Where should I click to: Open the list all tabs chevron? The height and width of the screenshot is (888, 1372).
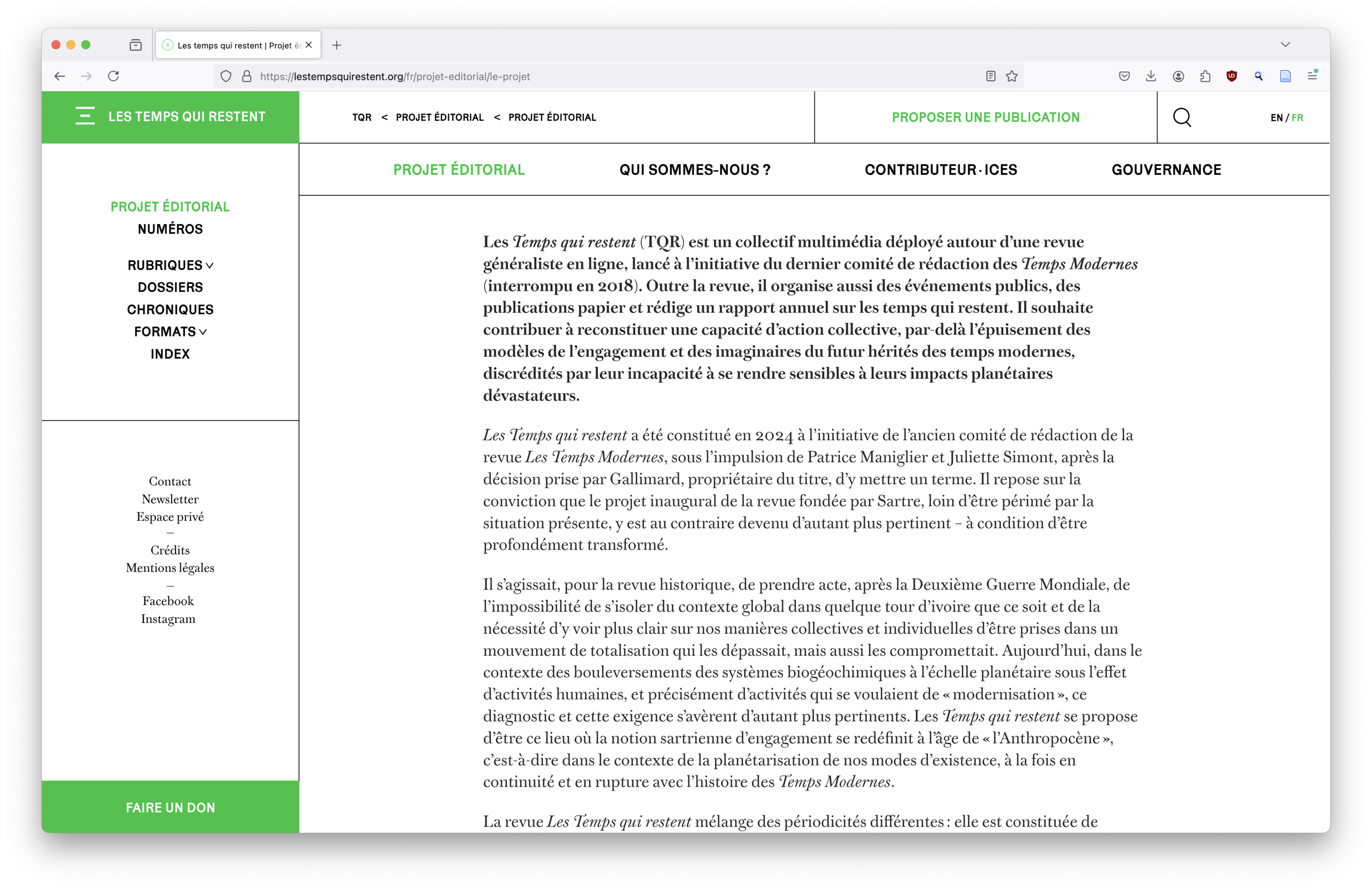[1285, 45]
